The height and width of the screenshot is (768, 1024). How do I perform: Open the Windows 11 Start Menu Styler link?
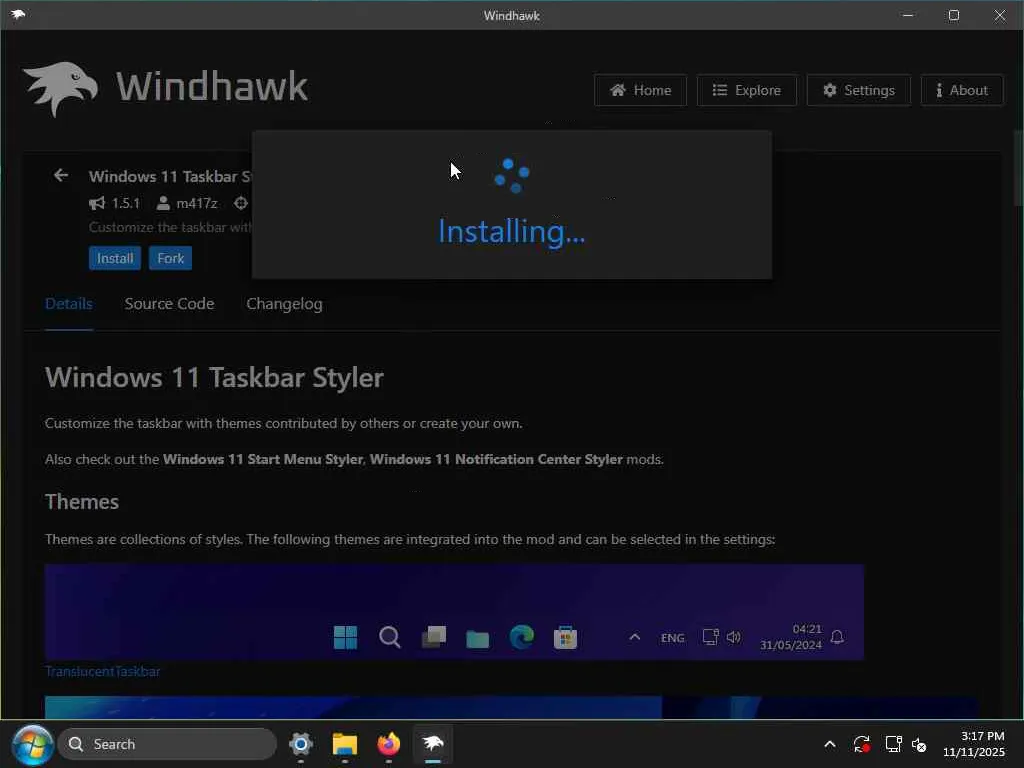click(x=263, y=459)
